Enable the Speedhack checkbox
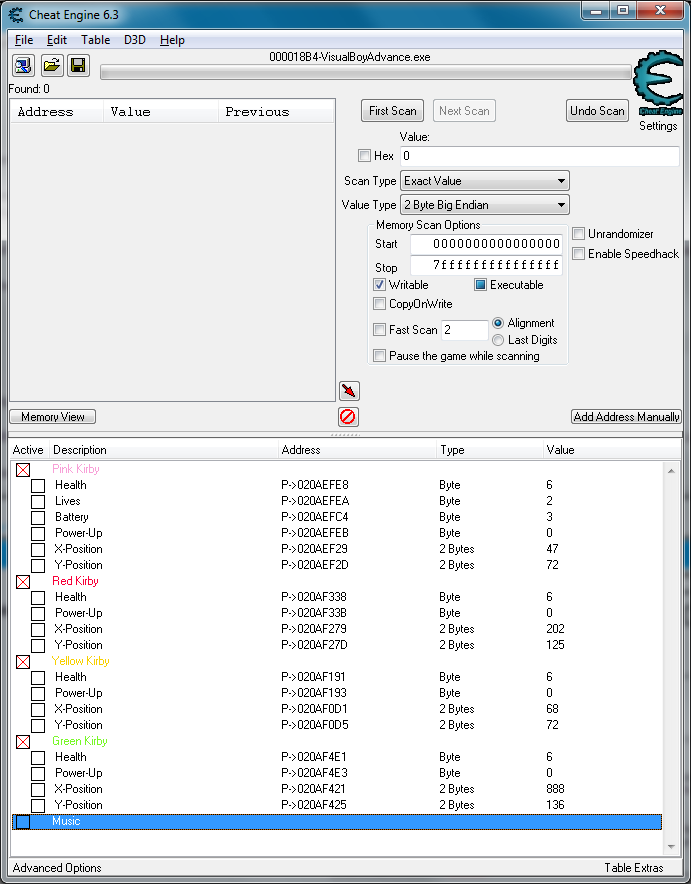 click(x=579, y=254)
